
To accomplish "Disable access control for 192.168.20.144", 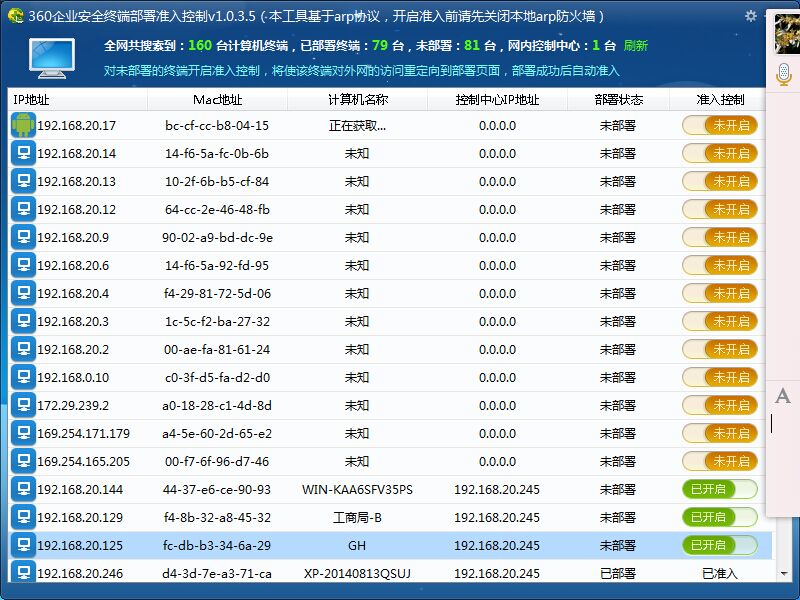I will pos(719,489).
